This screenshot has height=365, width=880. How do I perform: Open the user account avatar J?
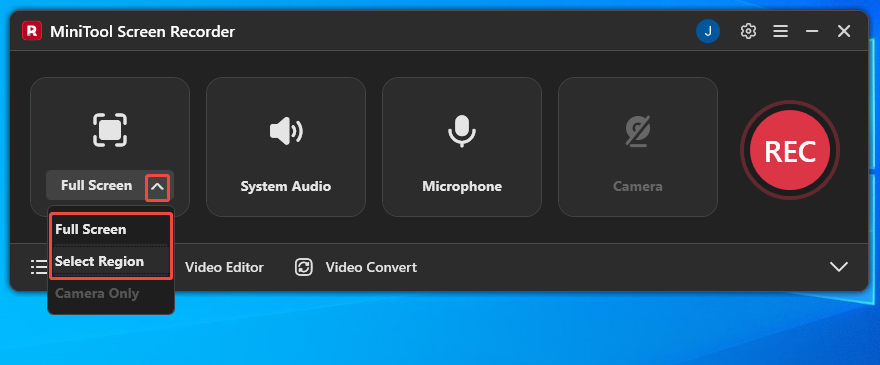pyautogui.click(x=708, y=31)
